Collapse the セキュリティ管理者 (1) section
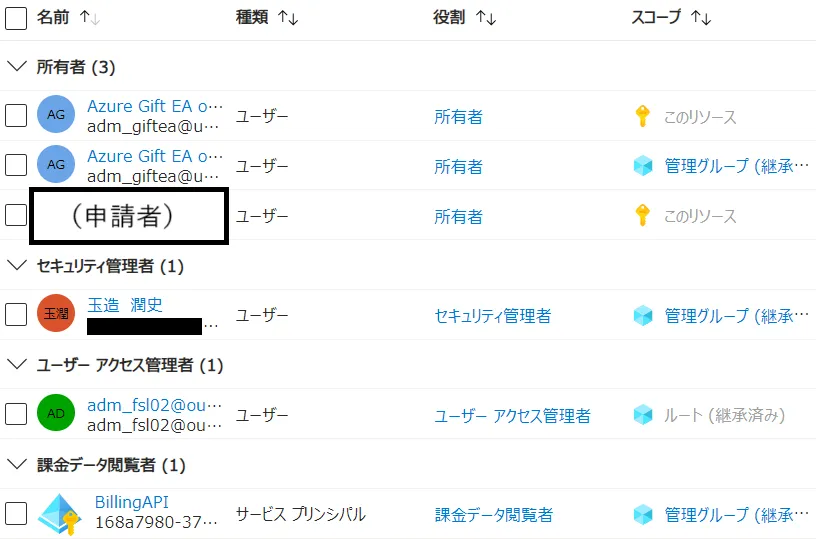Viewport: 816px width, 539px height. [17, 265]
